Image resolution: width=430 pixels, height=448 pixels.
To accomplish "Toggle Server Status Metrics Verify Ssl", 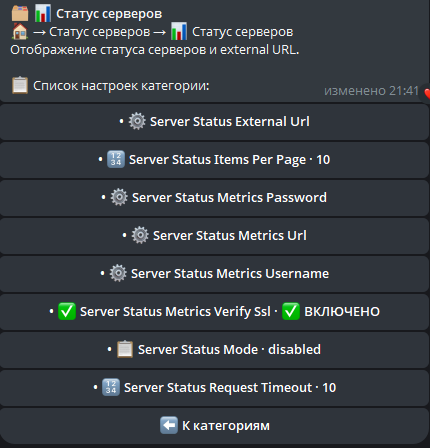I will pyautogui.click(x=214, y=312).
